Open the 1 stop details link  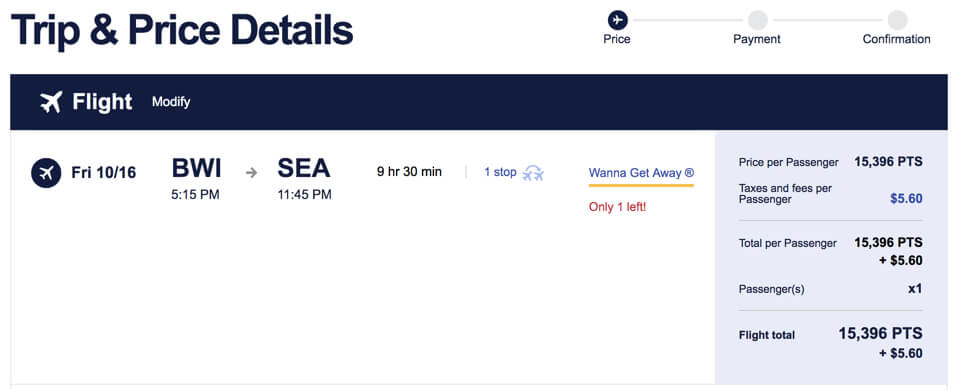[500, 172]
